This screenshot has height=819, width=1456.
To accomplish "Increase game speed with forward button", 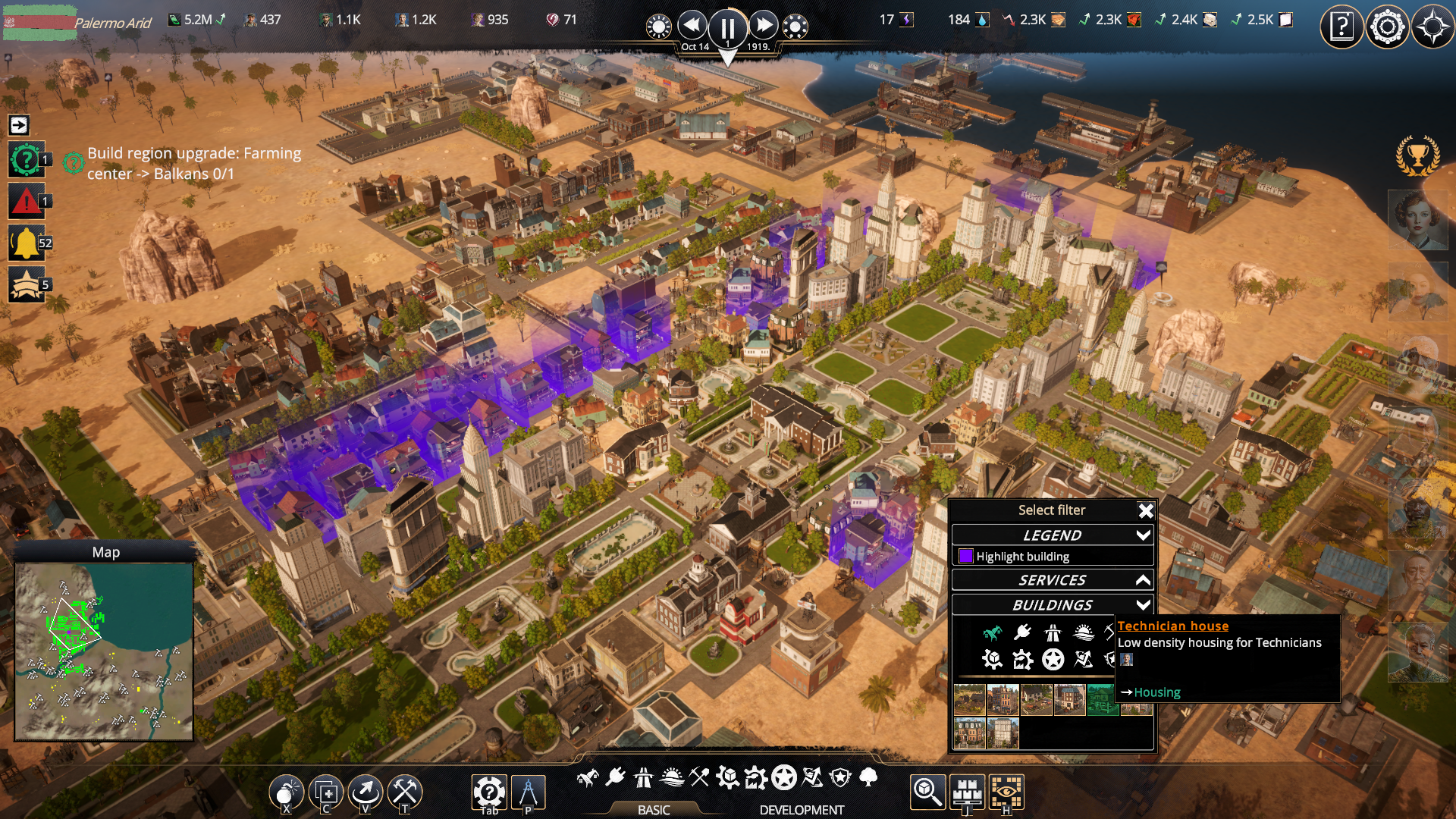I will tap(764, 26).
